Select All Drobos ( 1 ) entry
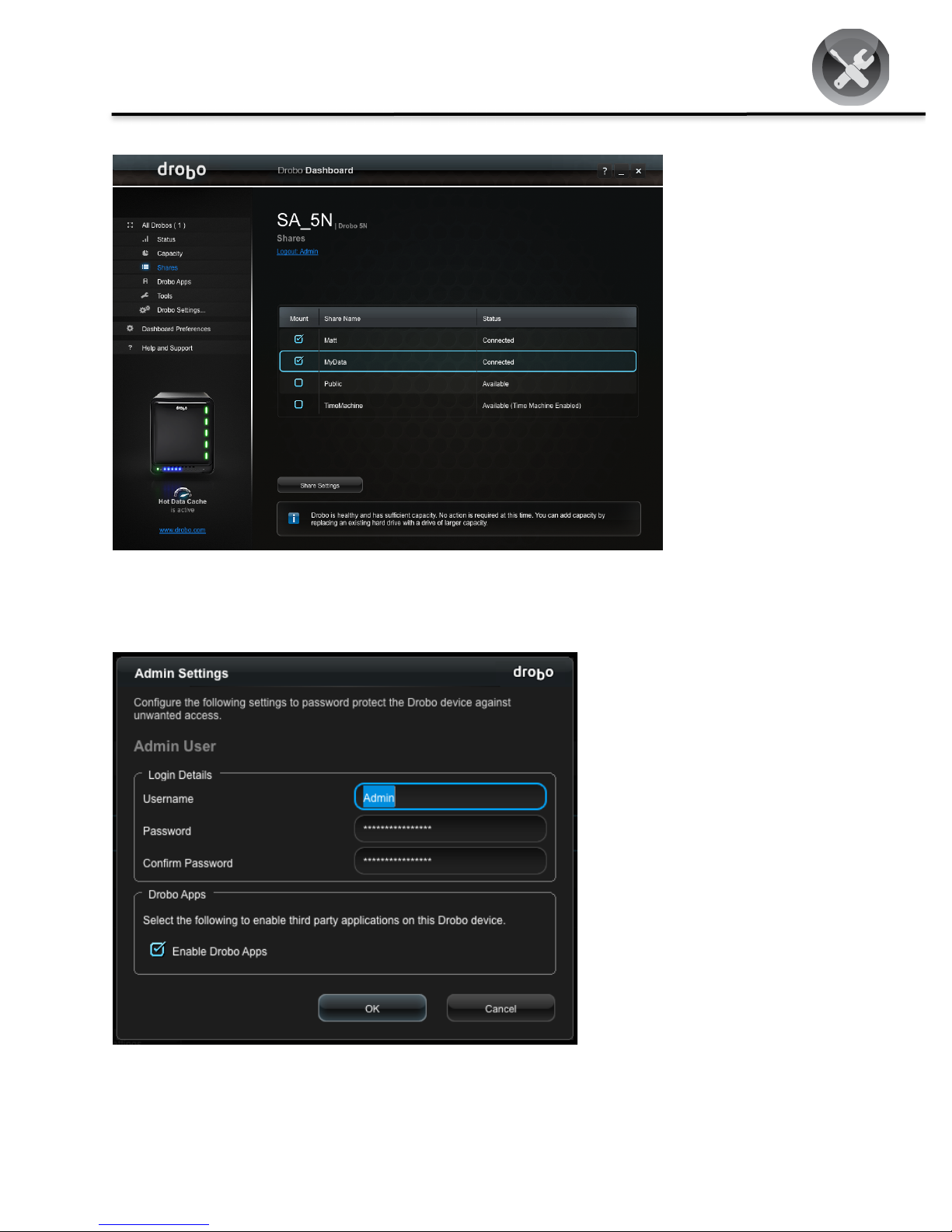Screen dimensions: 952x1232 pyautogui.click(x=163, y=225)
